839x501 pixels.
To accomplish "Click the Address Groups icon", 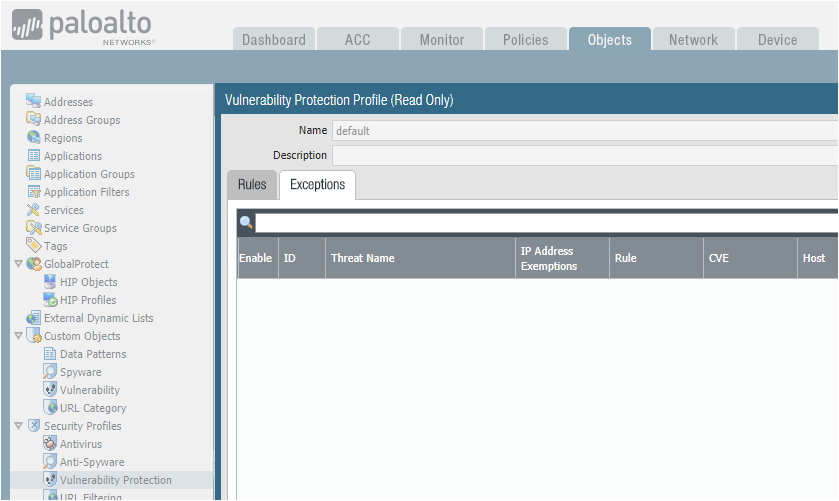I will click(x=33, y=119).
